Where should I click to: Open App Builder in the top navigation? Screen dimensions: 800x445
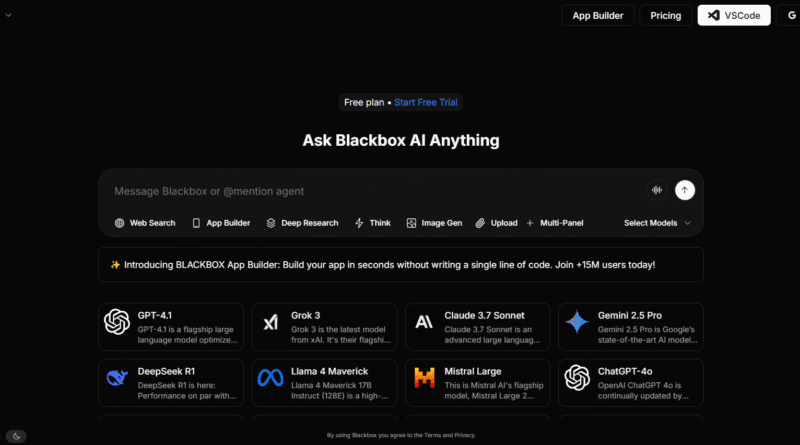[597, 15]
